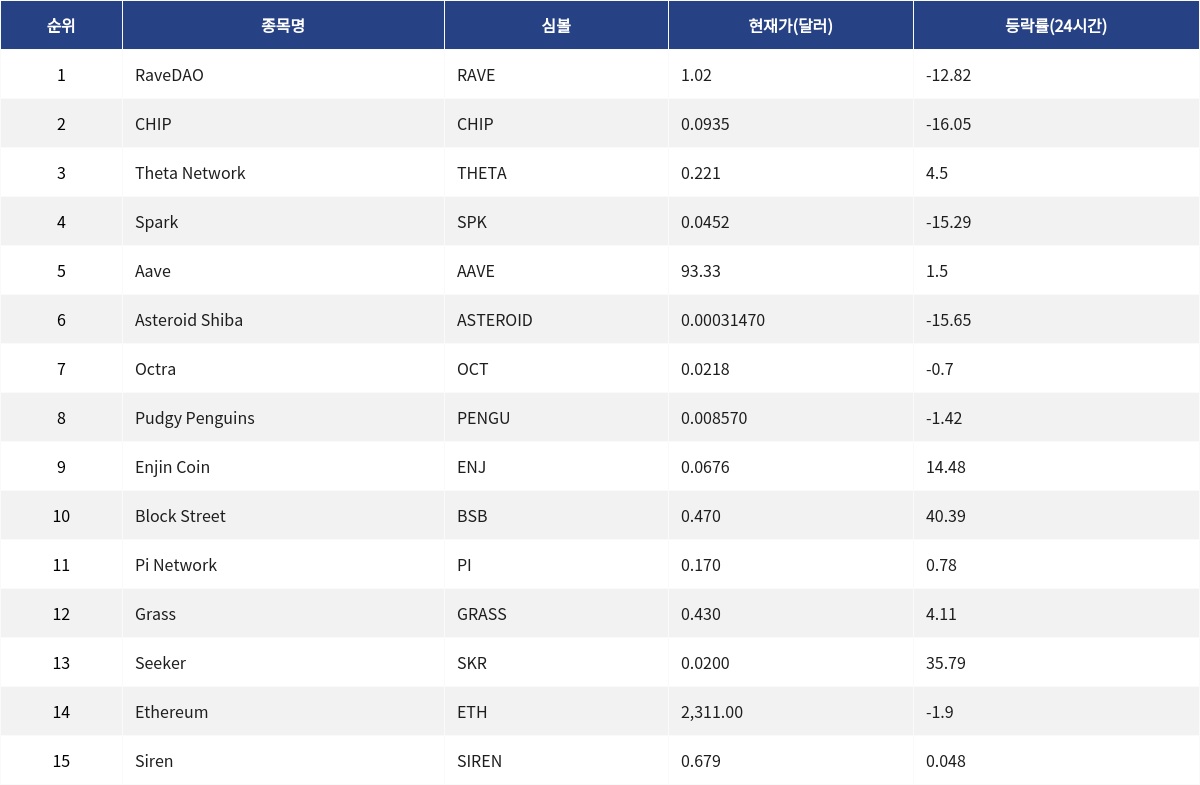1200x785 pixels.
Task: Click the 현재가(달러) column header
Action: click(x=790, y=26)
